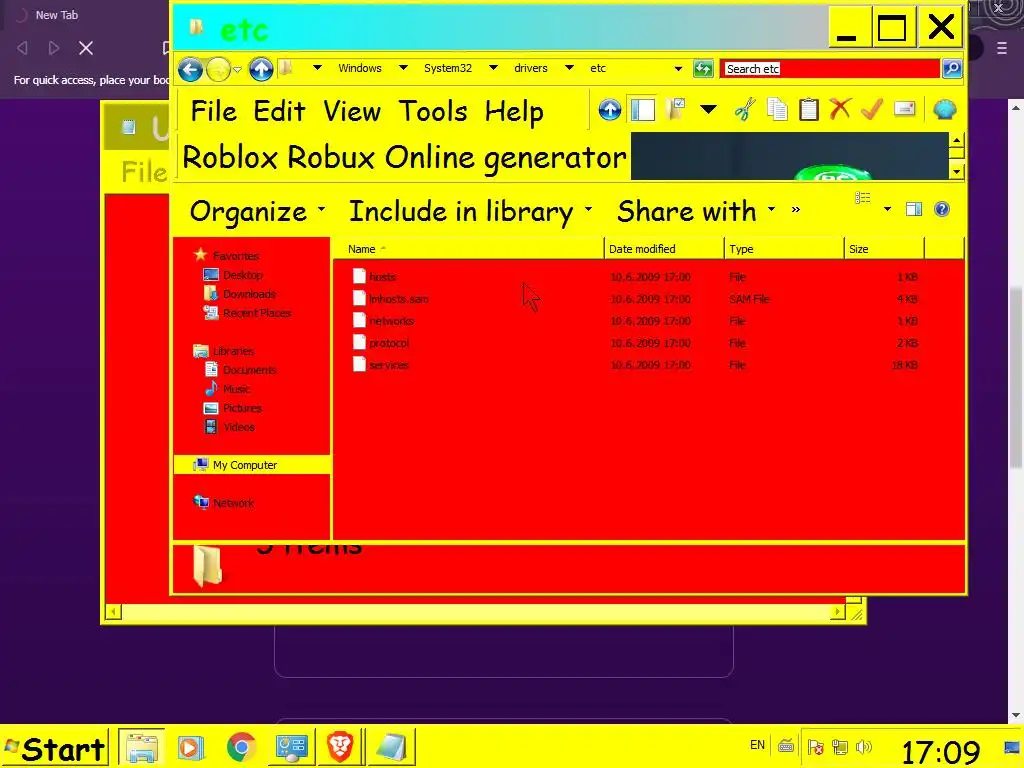Click the Windows breadcrumb segment
Screen dimensions: 1024x768
pyautogui.click(x=360, y=68)
